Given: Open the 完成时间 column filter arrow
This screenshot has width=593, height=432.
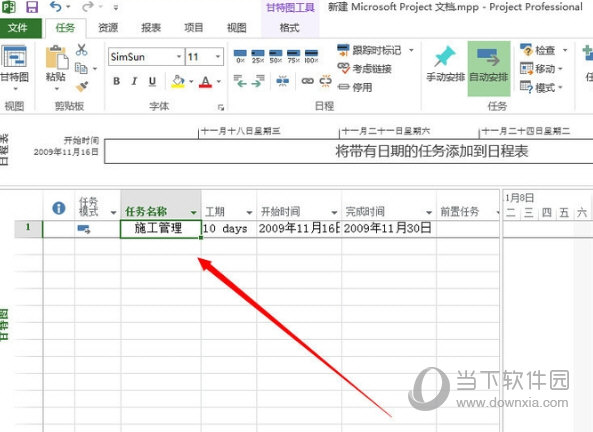Looking at the screenshot, I should click(x=428, y=212).
